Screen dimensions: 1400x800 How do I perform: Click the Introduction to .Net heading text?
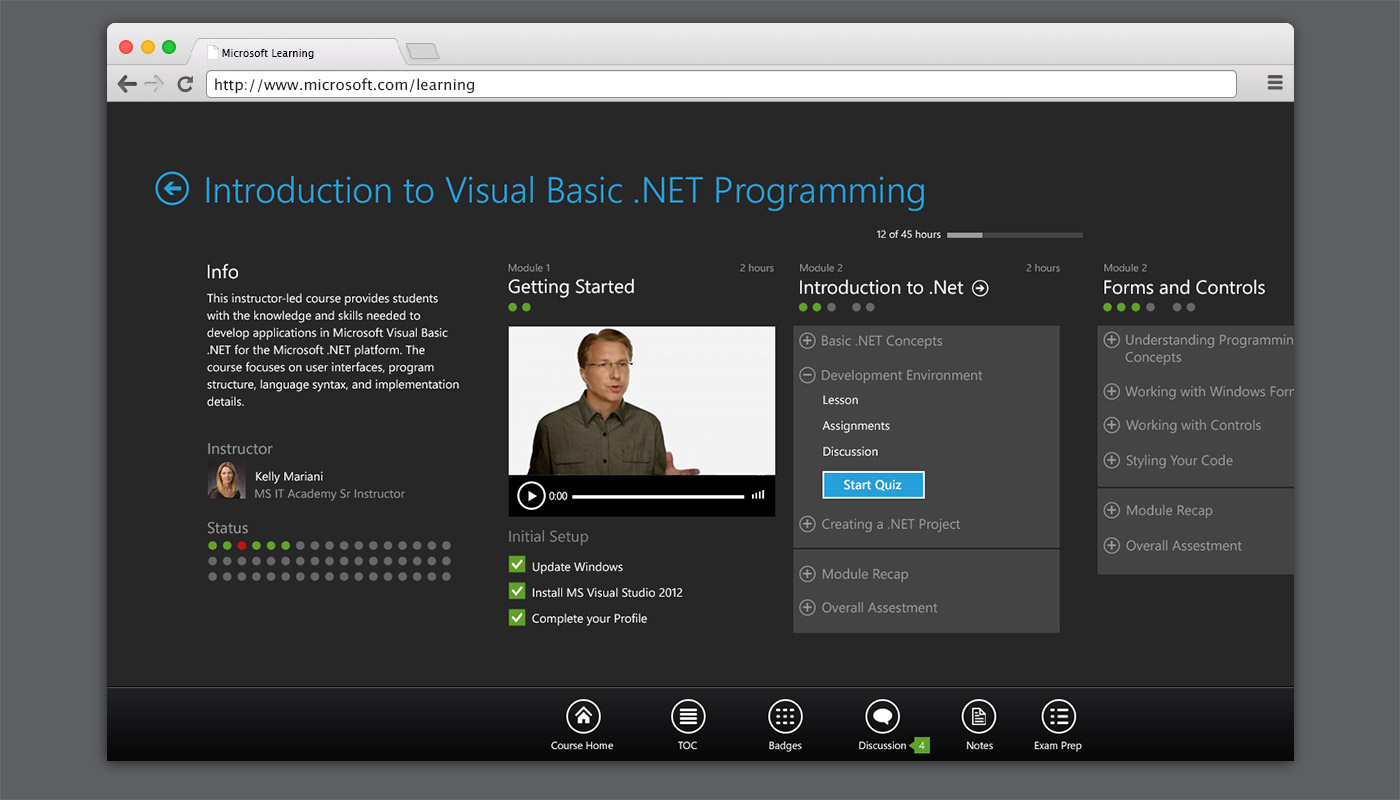(881, 288)
